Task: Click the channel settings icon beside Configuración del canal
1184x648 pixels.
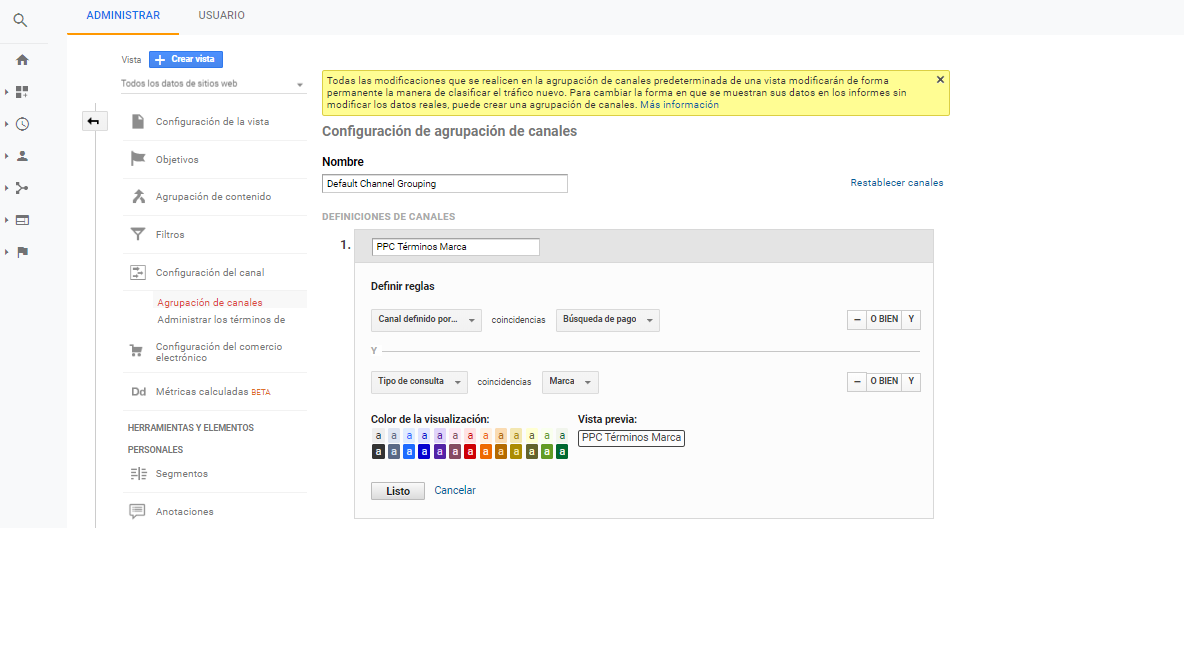Action: click(137, 273)
